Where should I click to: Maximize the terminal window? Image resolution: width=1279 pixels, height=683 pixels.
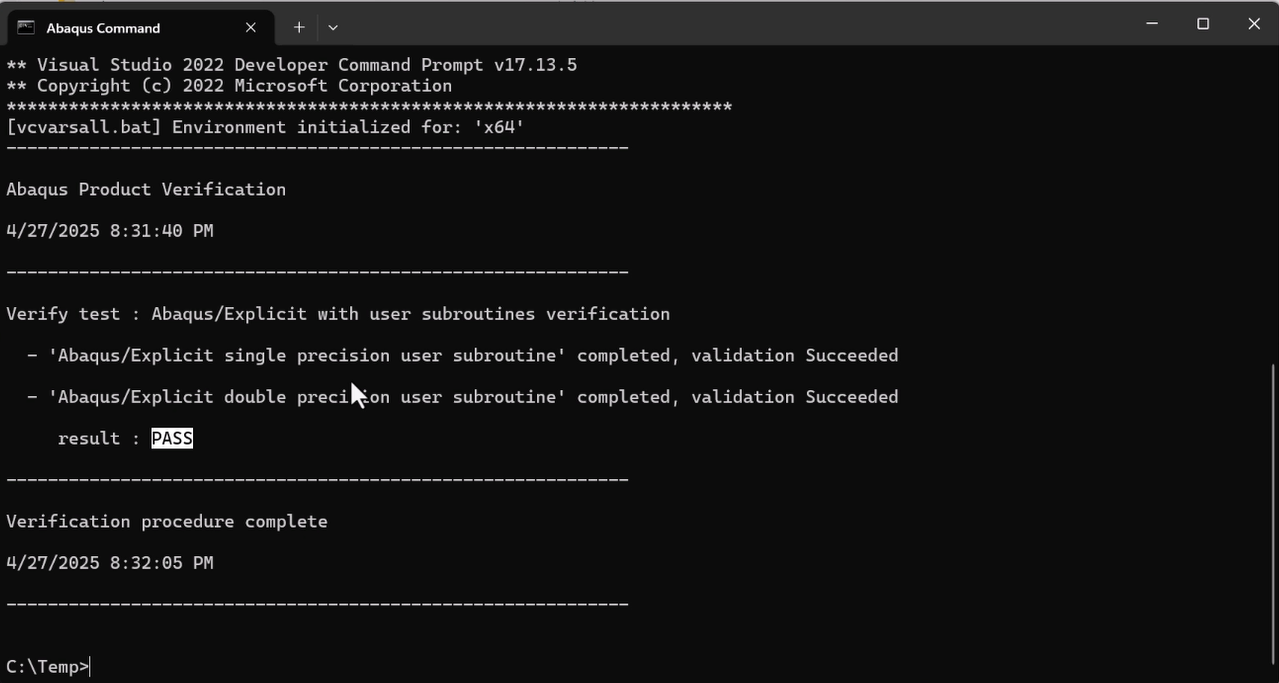[x=1202, y=23]
